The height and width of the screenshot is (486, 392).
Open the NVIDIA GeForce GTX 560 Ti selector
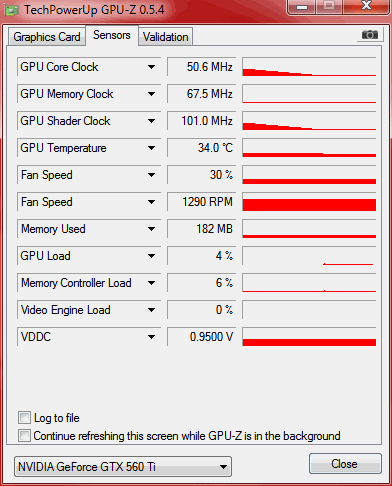click(123, 467)
